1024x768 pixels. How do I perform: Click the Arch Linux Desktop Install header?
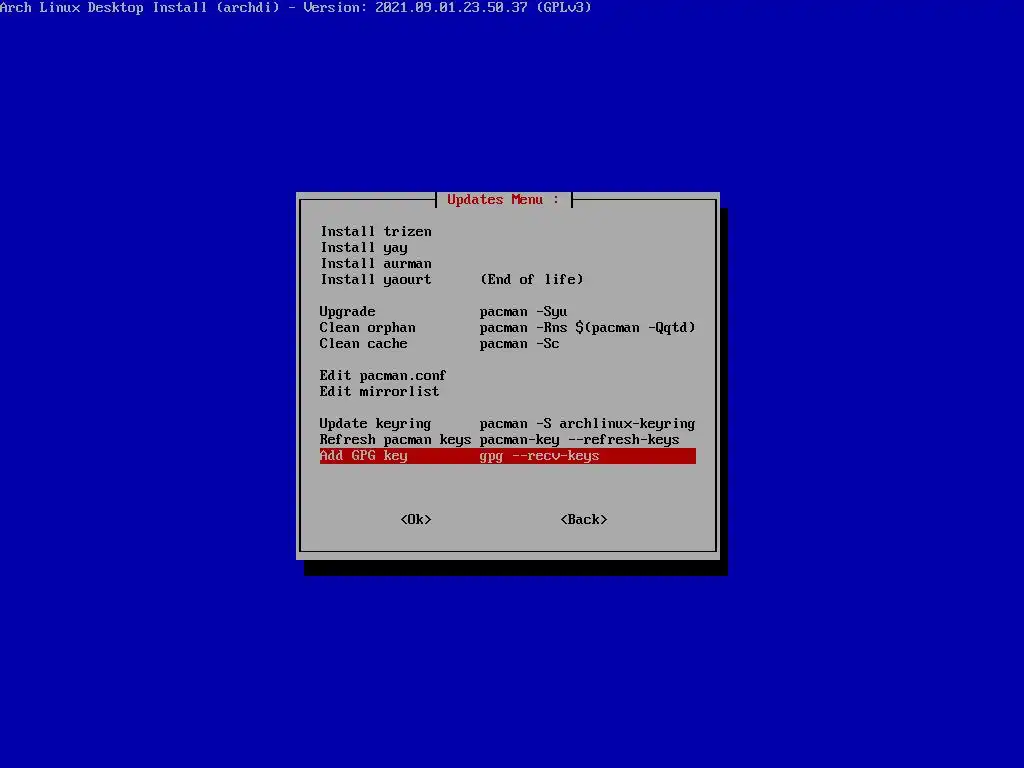click(x=296, y=8)
